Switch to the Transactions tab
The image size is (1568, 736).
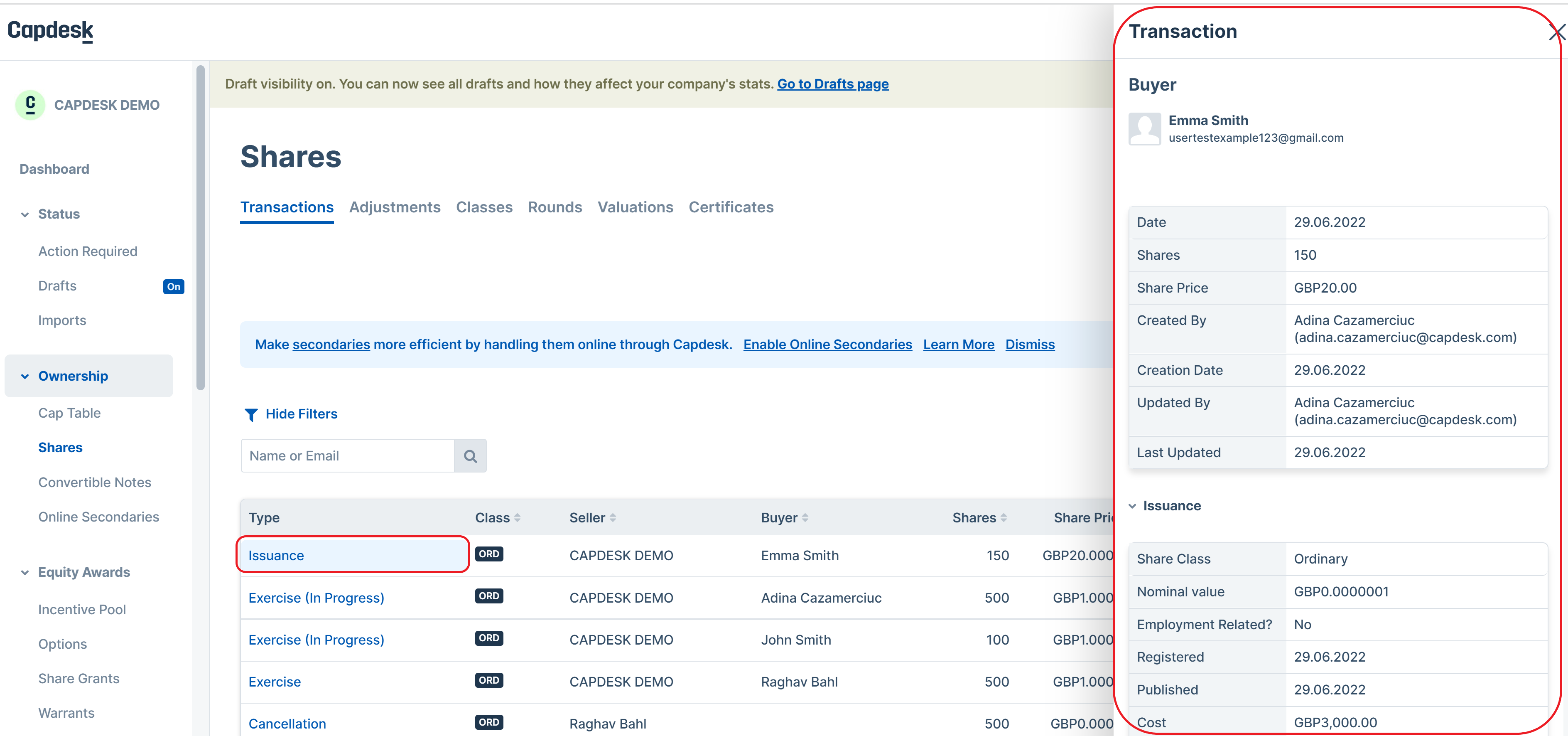287,207
